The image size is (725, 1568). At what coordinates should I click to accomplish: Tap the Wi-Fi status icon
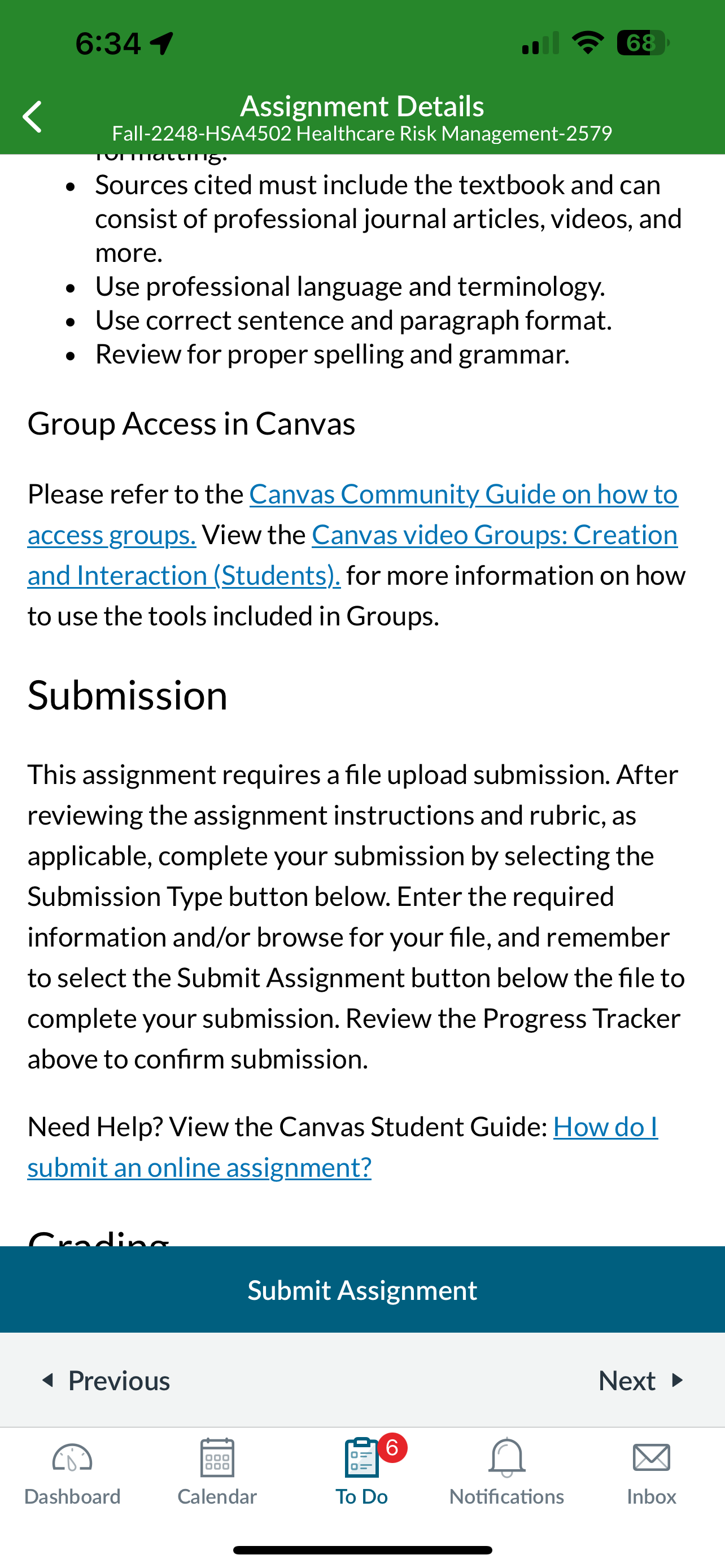tap(587, 42)
